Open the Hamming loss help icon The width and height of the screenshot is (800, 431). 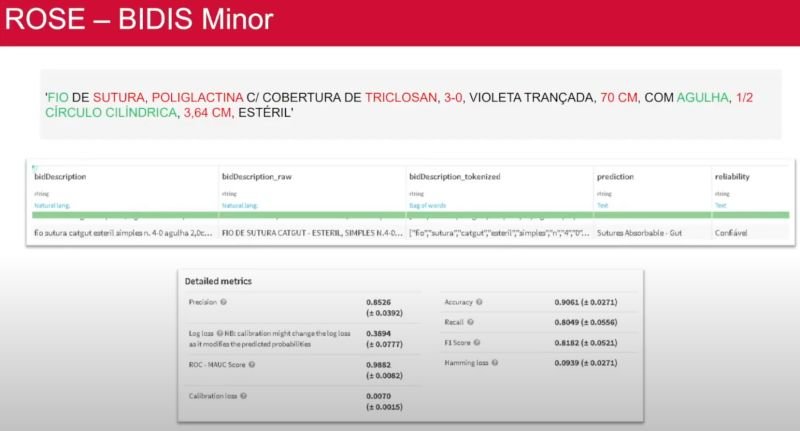click(494, 363)
